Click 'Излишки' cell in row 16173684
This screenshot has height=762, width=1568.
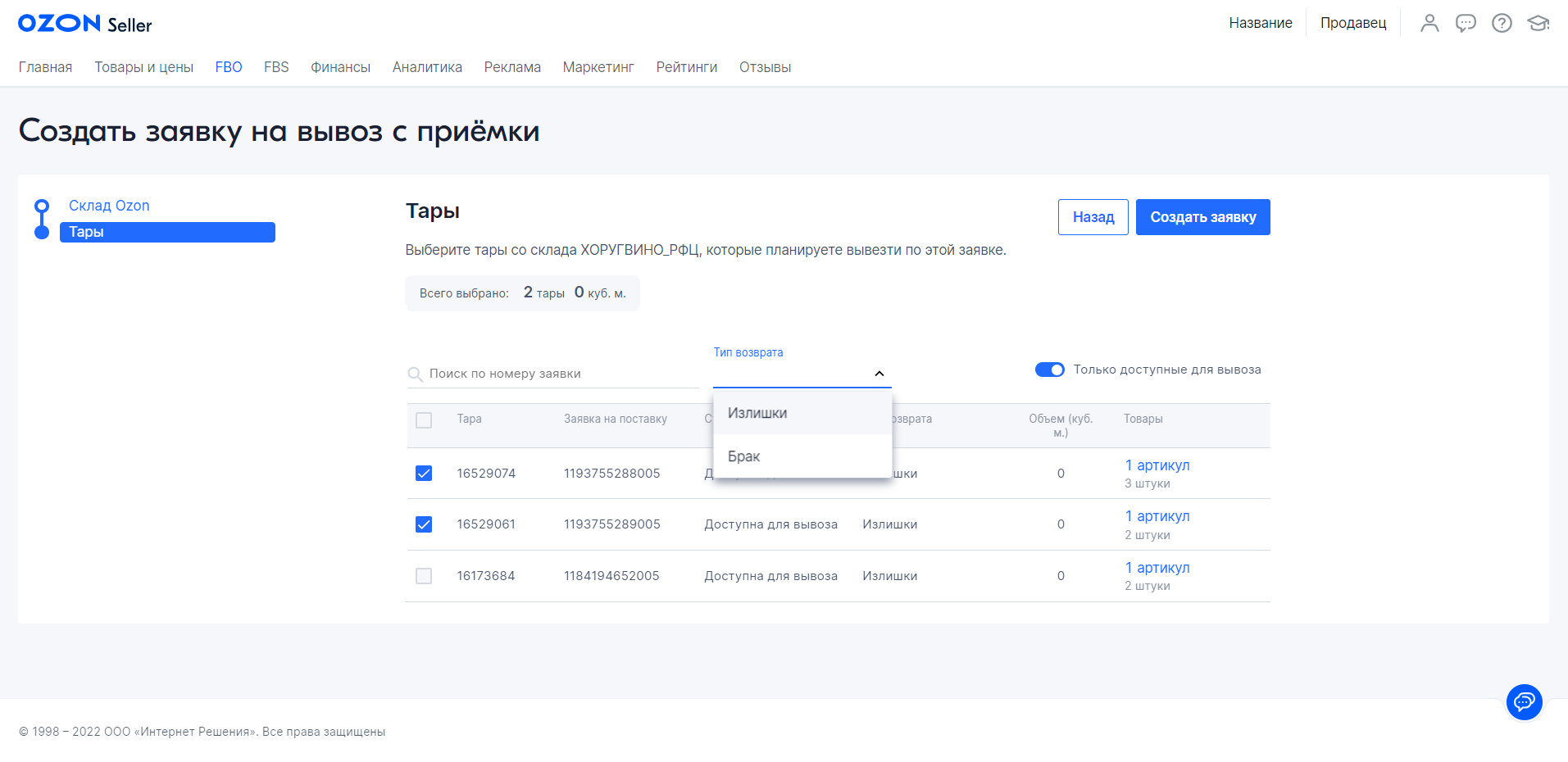[x=890, y=576]
